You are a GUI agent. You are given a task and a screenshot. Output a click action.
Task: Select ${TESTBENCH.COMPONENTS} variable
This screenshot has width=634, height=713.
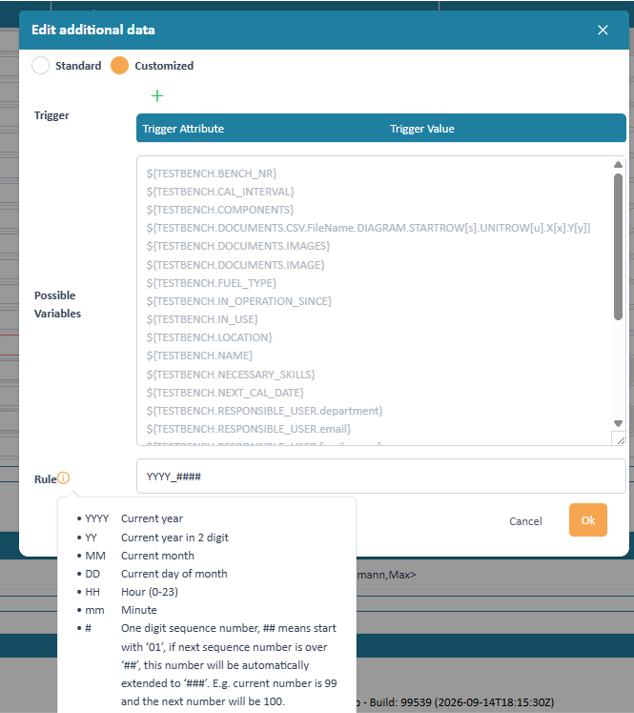coord(220,210)
